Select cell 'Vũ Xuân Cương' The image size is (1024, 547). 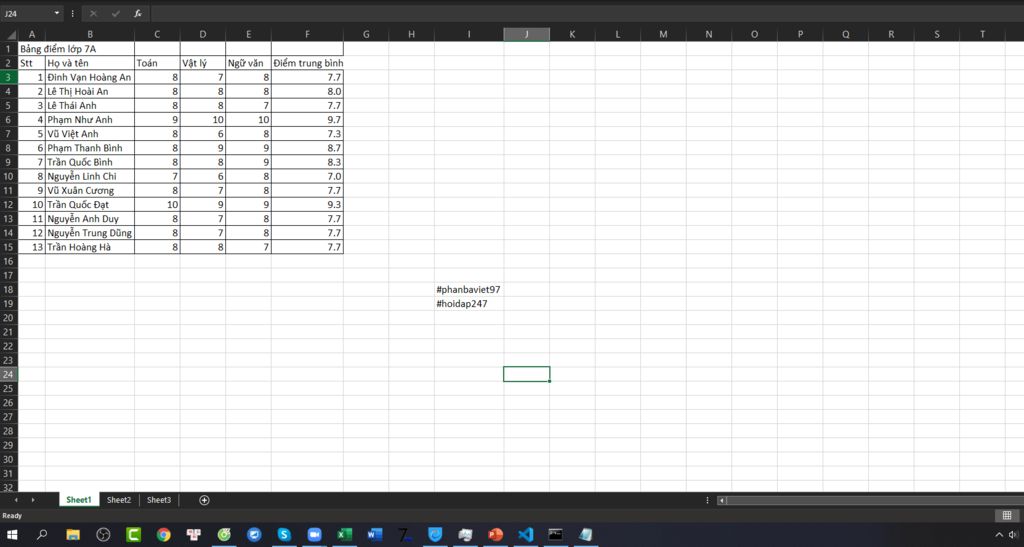tap(89, 191)
